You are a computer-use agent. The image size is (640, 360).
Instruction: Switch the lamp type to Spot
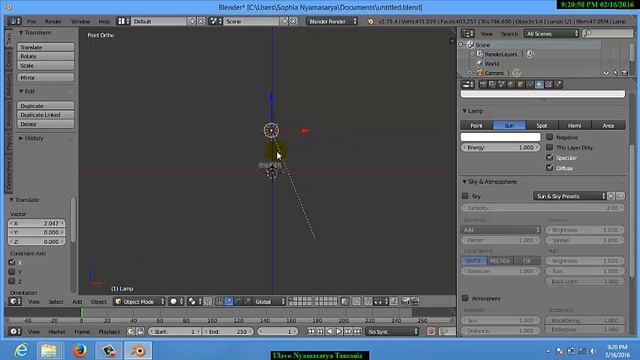(542, 125)
